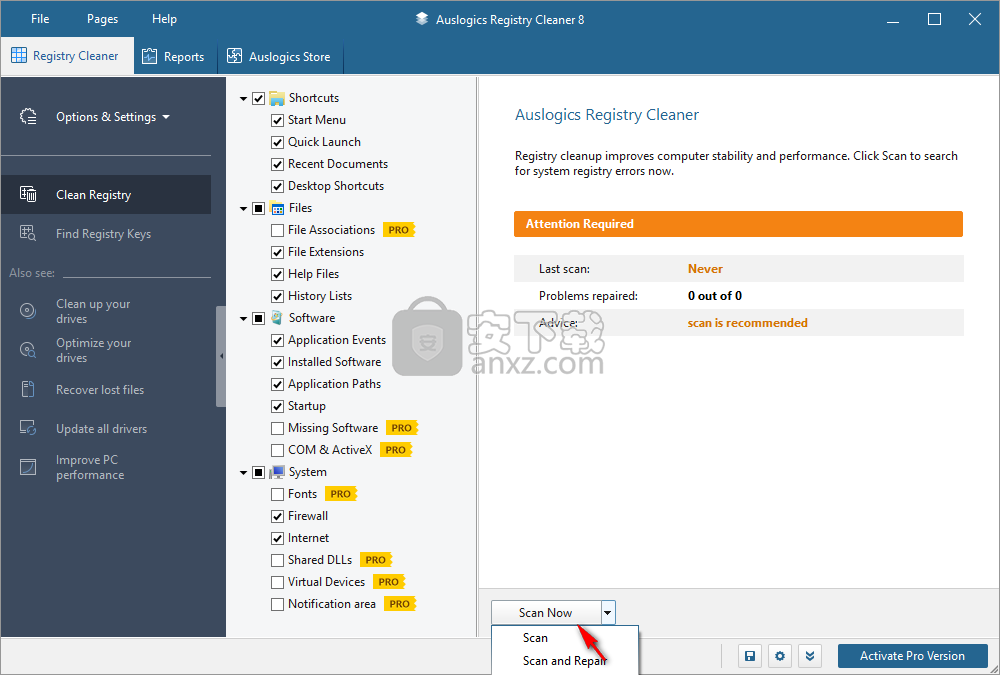
Task: Click PRO badge next to File Associations
Action: click(x=399, y=230)
